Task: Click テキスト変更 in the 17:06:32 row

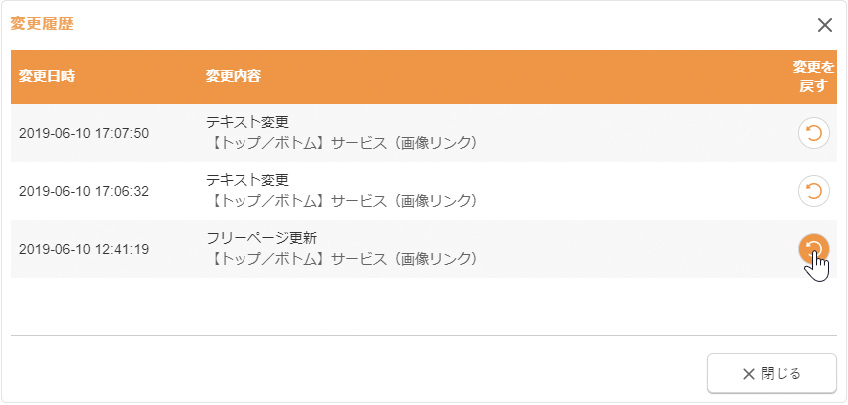Action: point(247,180)
